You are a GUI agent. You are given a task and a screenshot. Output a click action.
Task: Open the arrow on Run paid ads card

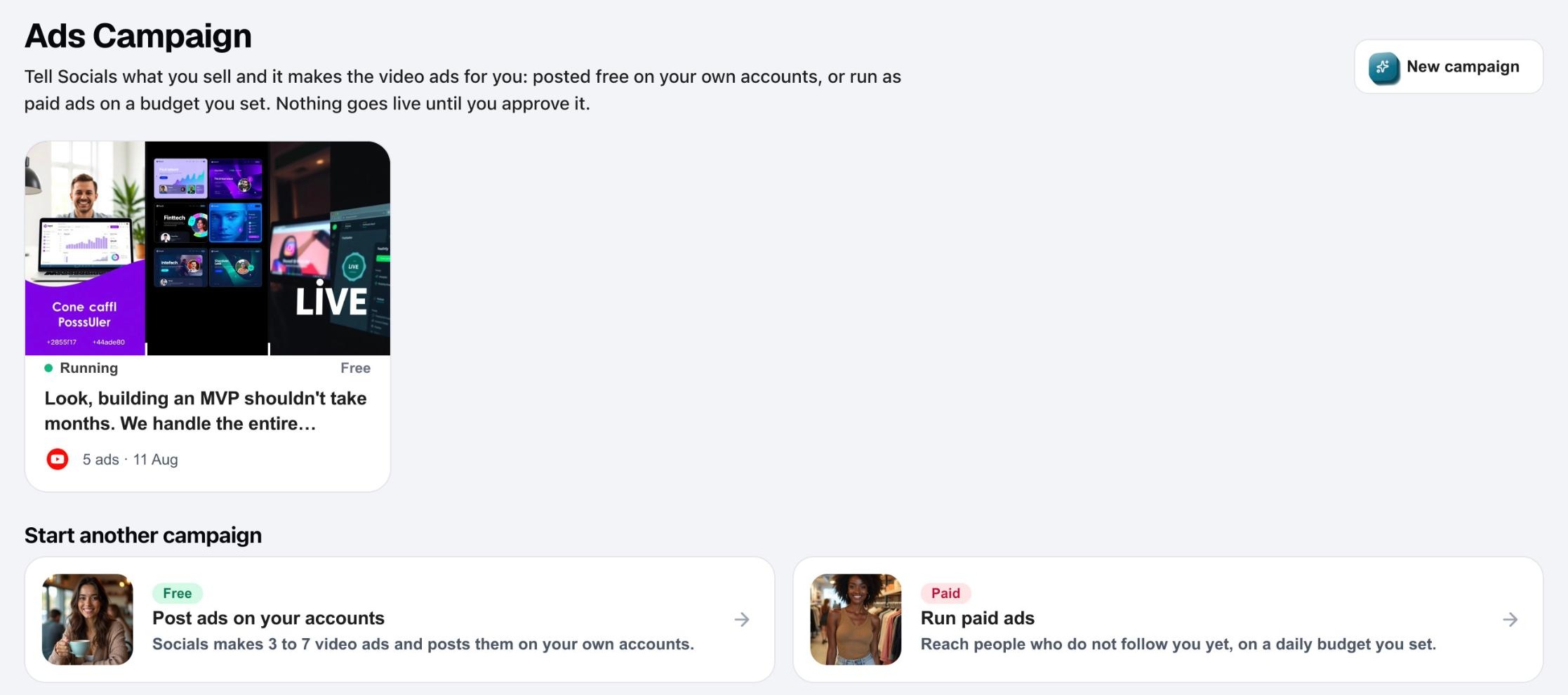click(x=1510, y=619)
